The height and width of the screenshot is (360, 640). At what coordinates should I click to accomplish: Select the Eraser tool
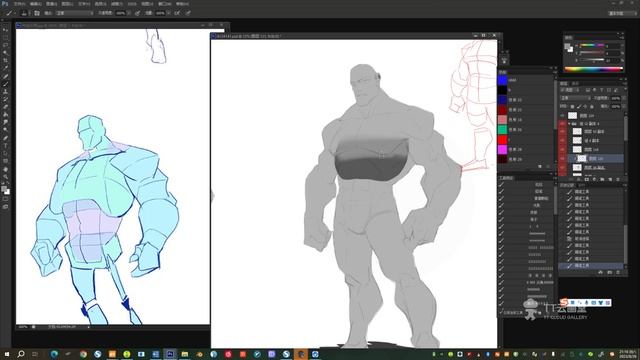pos(5,107)
